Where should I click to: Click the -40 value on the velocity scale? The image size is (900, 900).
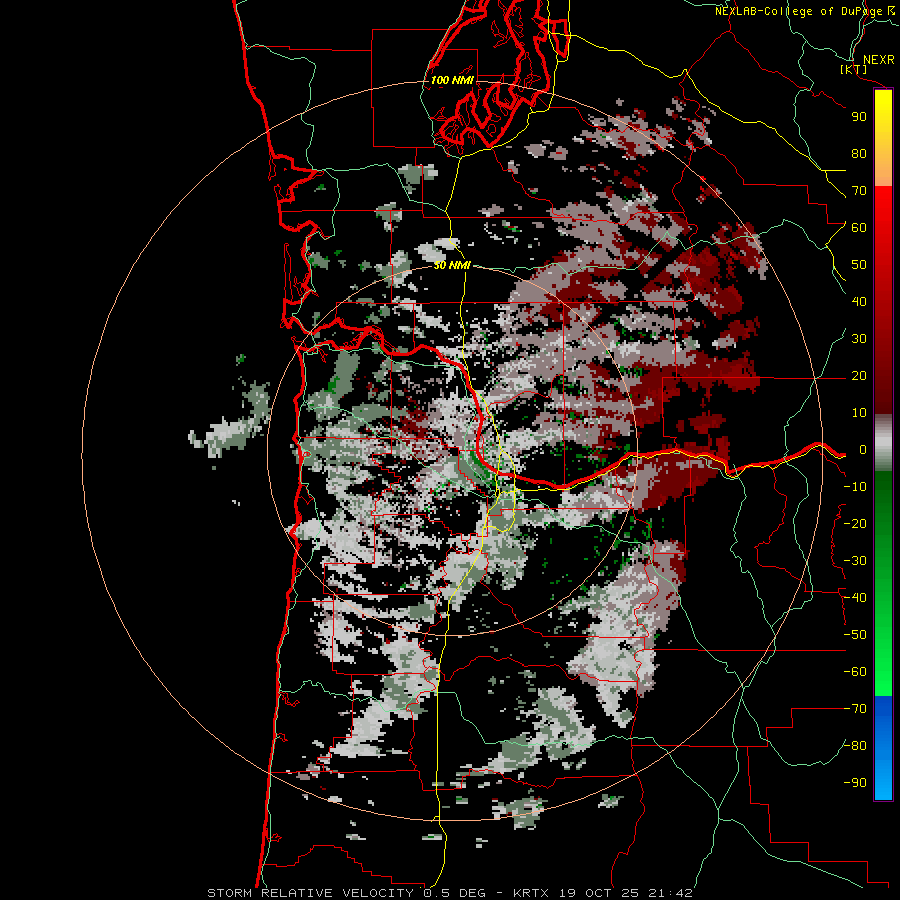[x=855, y=598]
